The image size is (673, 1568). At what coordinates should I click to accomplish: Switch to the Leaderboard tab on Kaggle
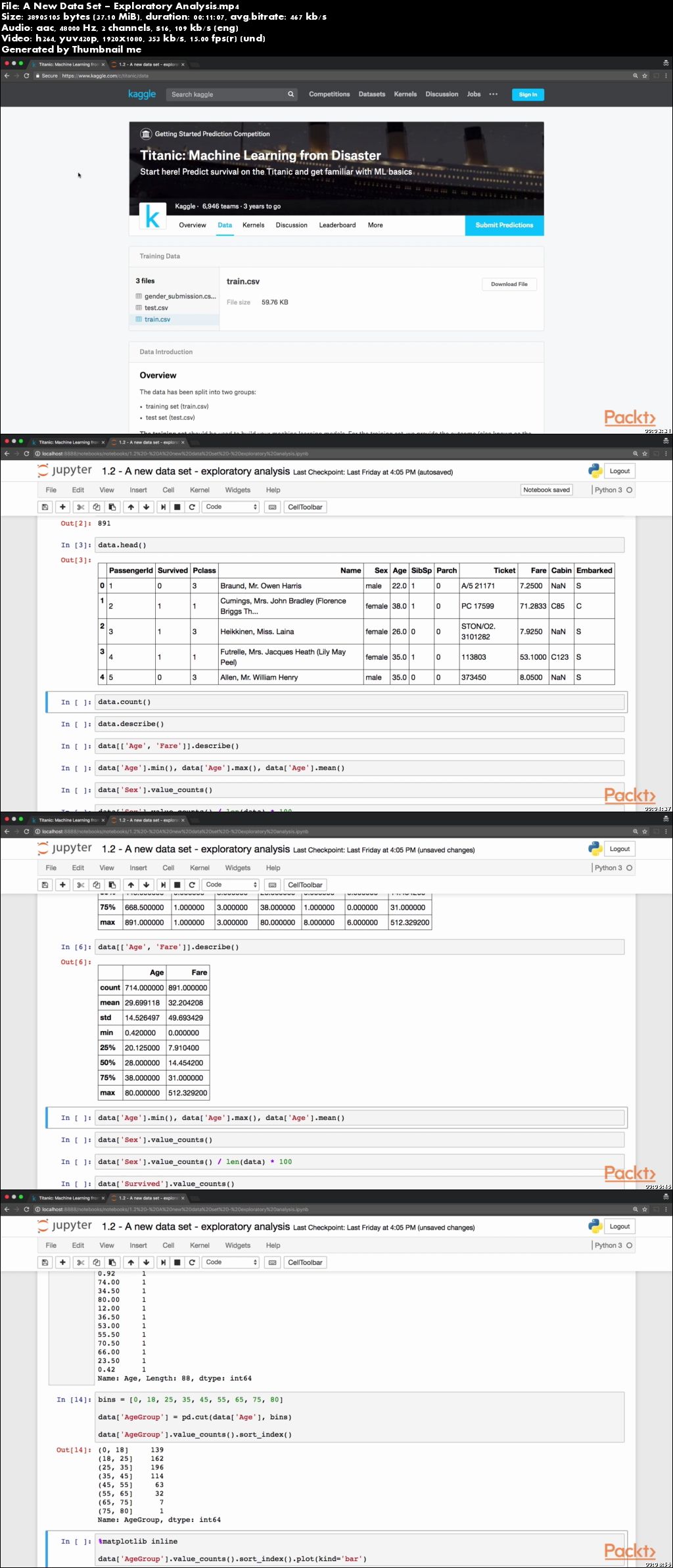point(337,225)
